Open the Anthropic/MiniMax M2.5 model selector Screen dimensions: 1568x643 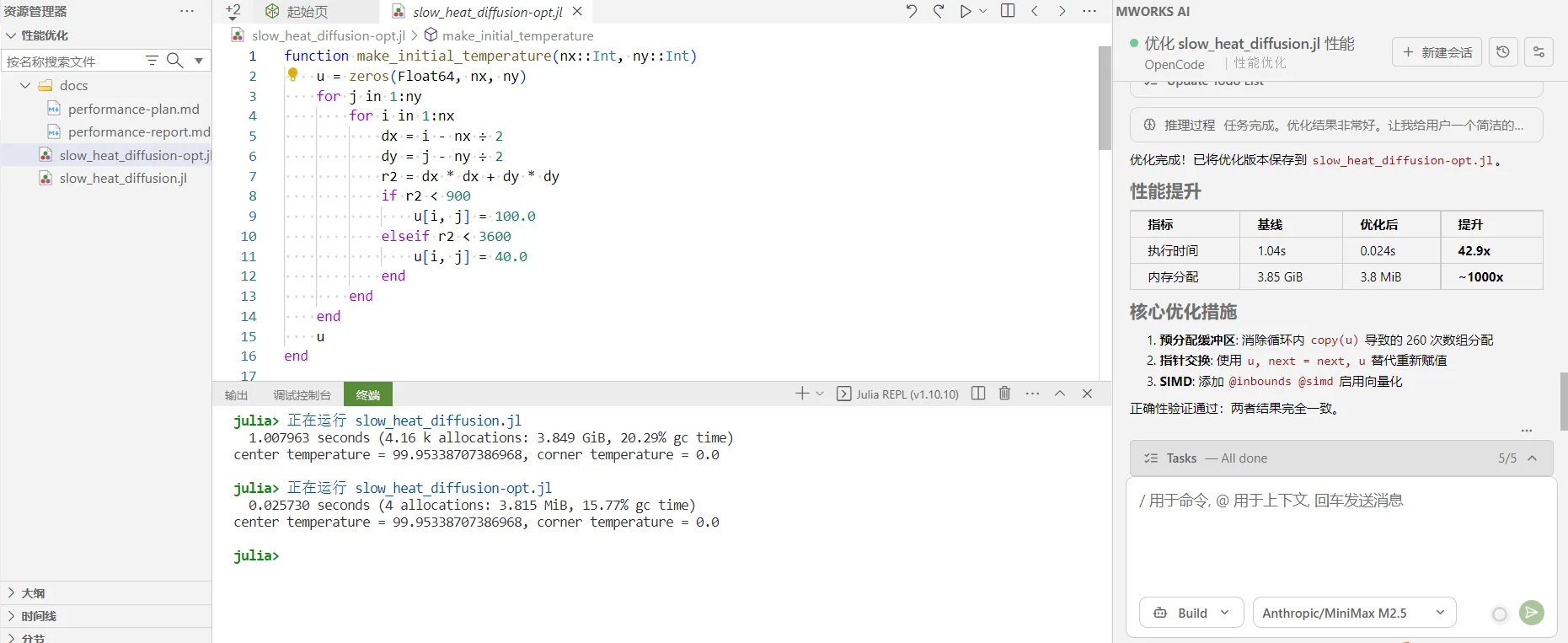[1354, 613]
